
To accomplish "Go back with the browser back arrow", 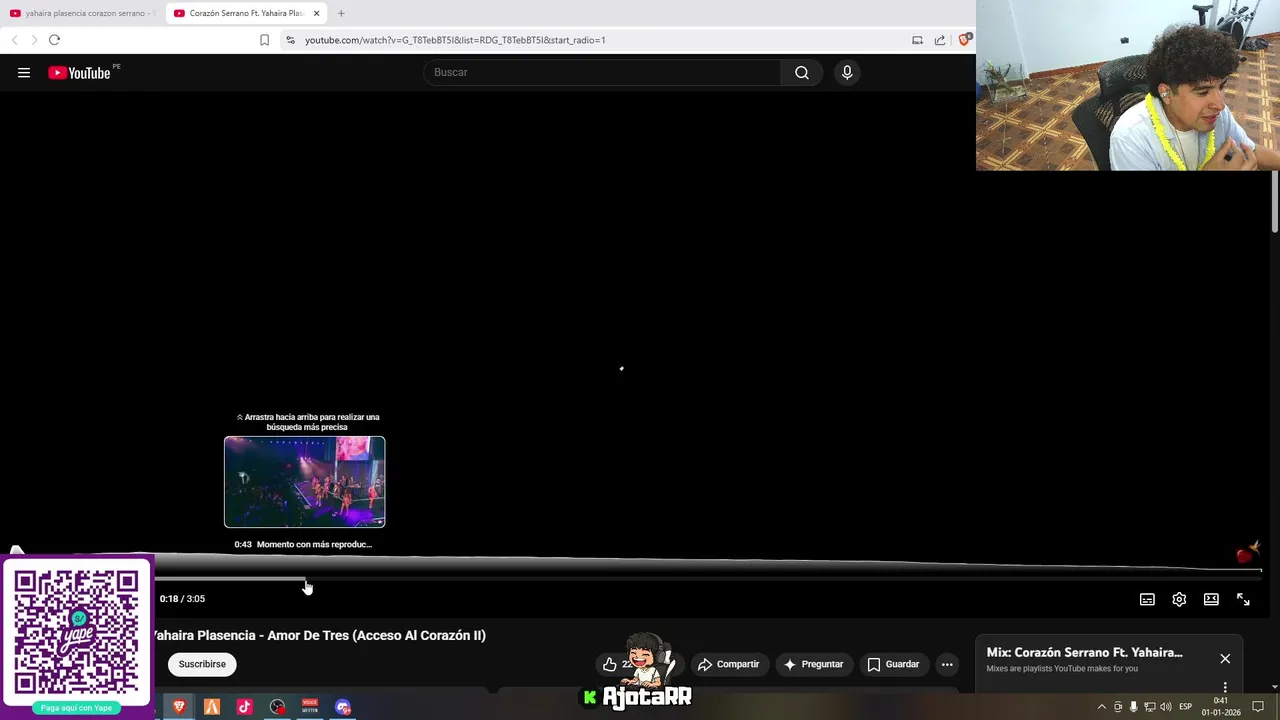I will coord(14,40).
